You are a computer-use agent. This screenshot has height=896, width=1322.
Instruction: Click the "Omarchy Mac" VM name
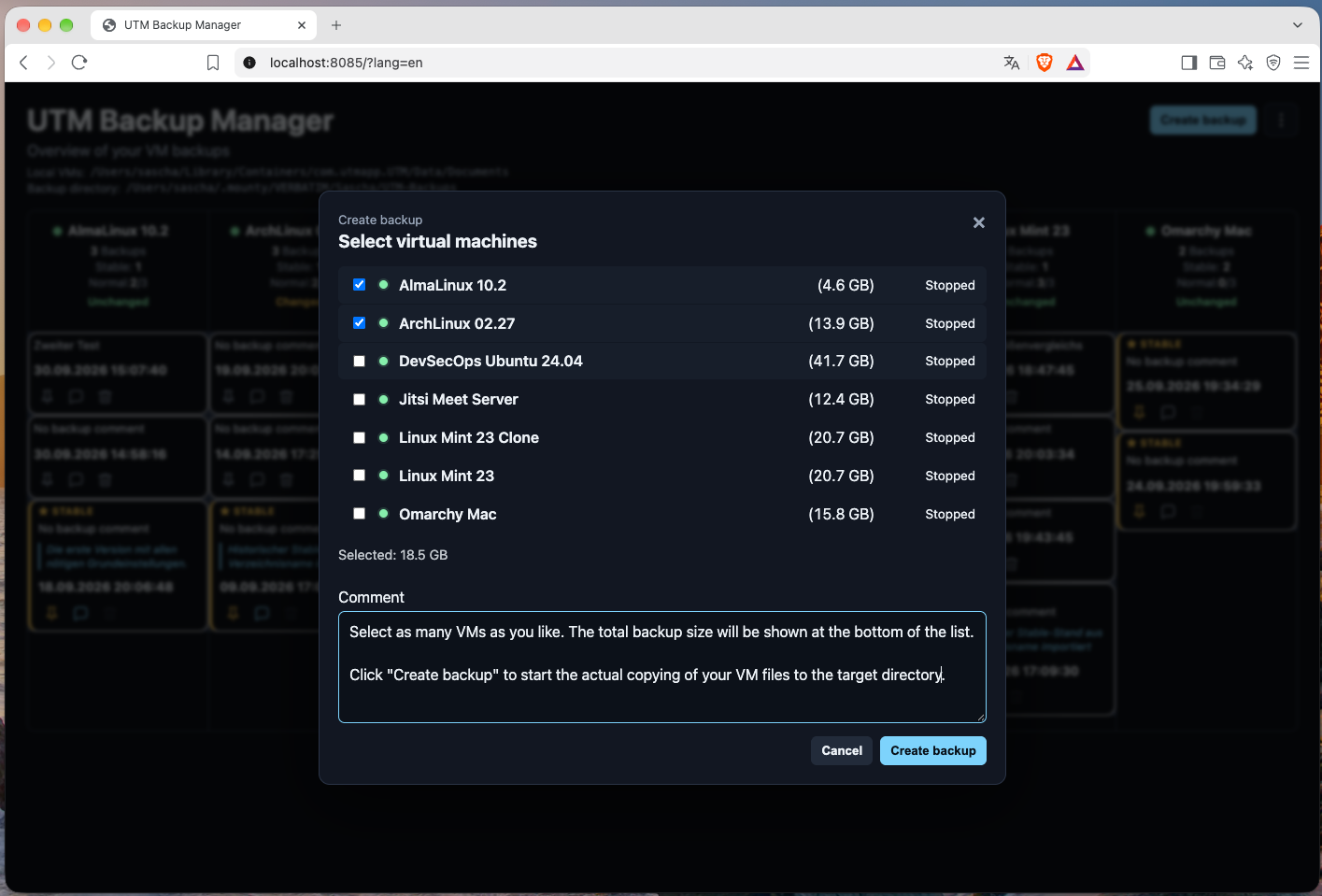click(448, 514)
